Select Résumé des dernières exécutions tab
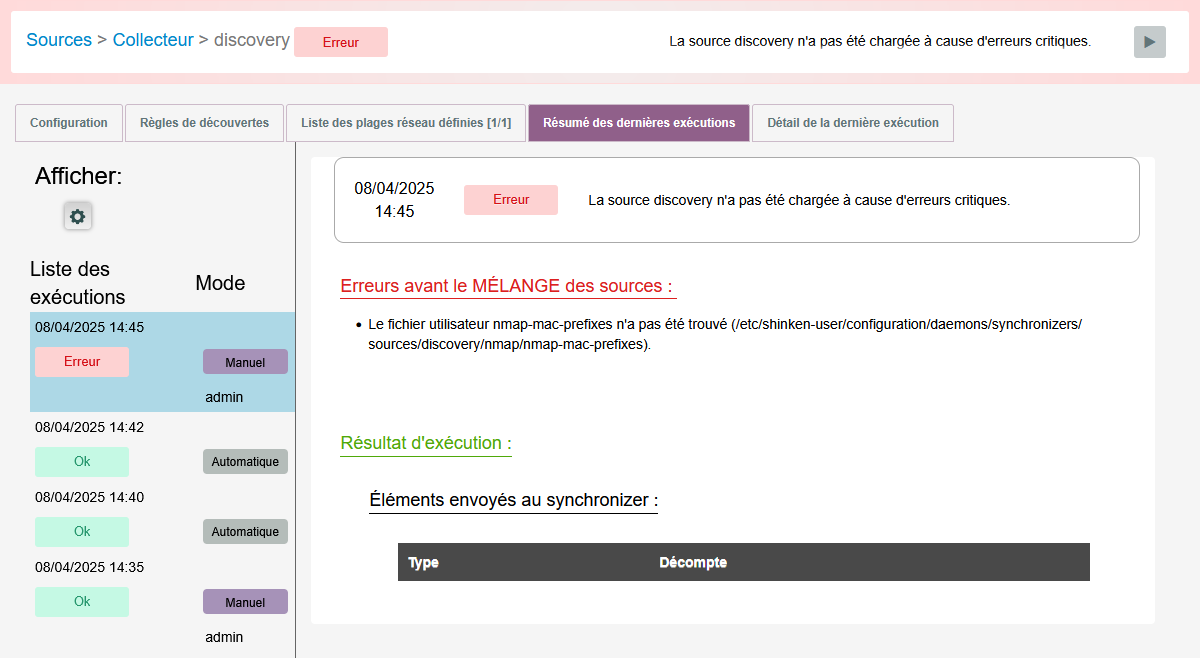This screenshot has width=1200, height=658. coord(638,123)
